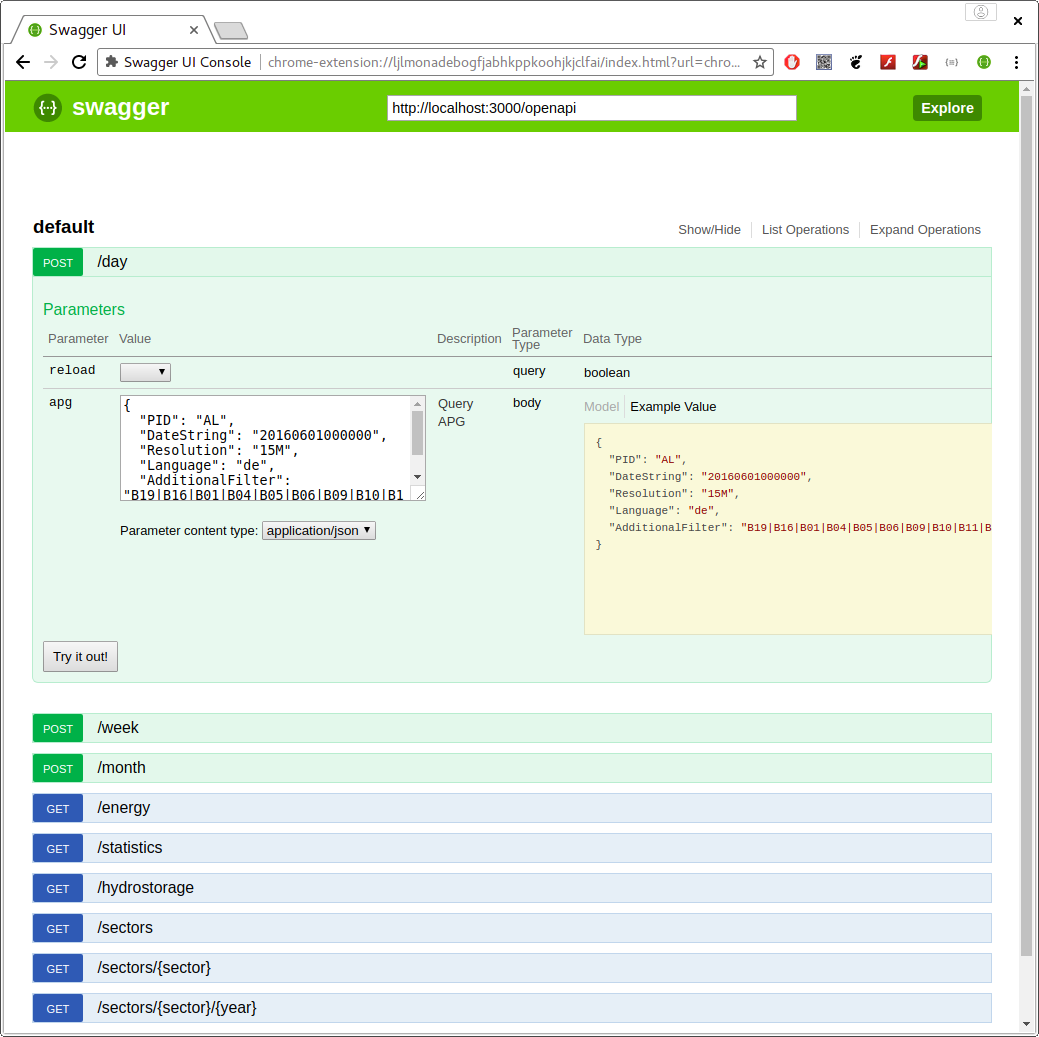
Task: Click the textarea resize handle
Action: click(419, 494)
